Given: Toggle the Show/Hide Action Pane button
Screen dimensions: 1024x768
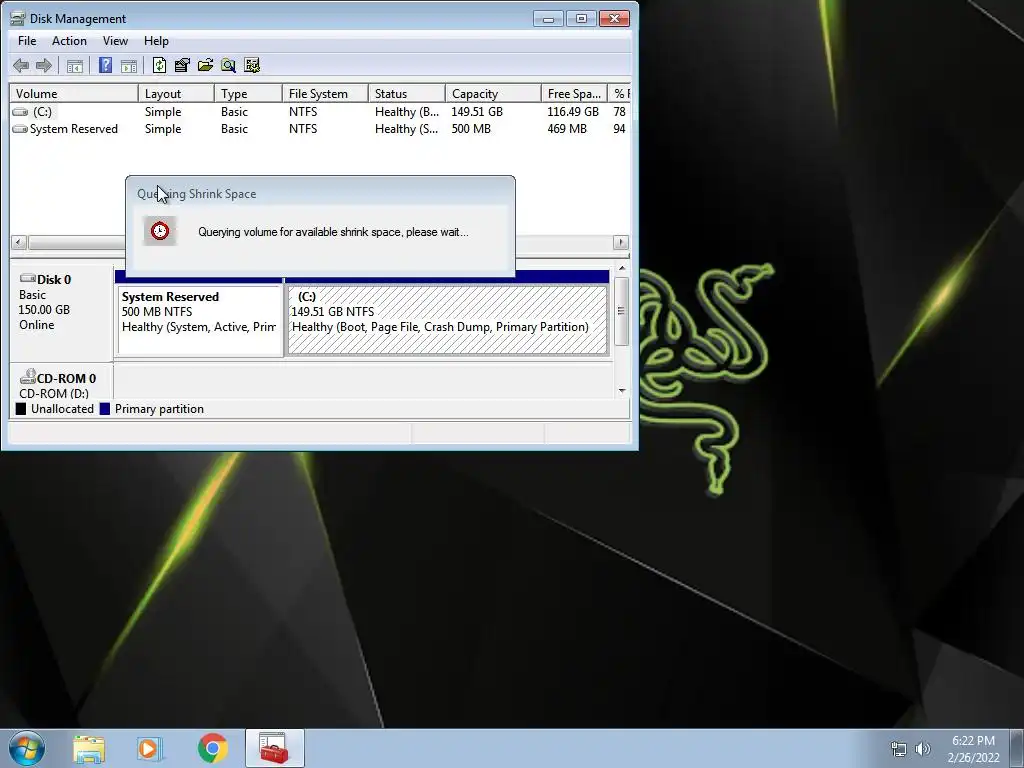Looking at the screenshot, I should tap(129, 65).
